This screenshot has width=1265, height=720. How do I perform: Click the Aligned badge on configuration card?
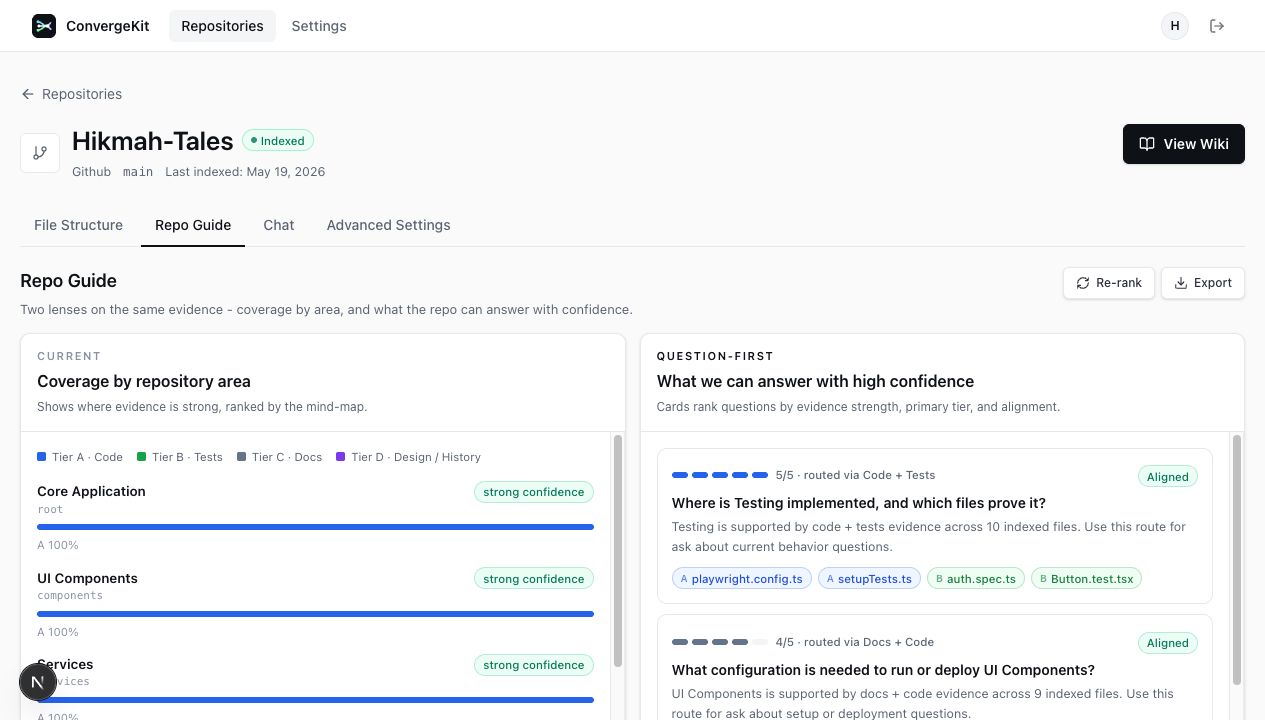coord(1168,643)
